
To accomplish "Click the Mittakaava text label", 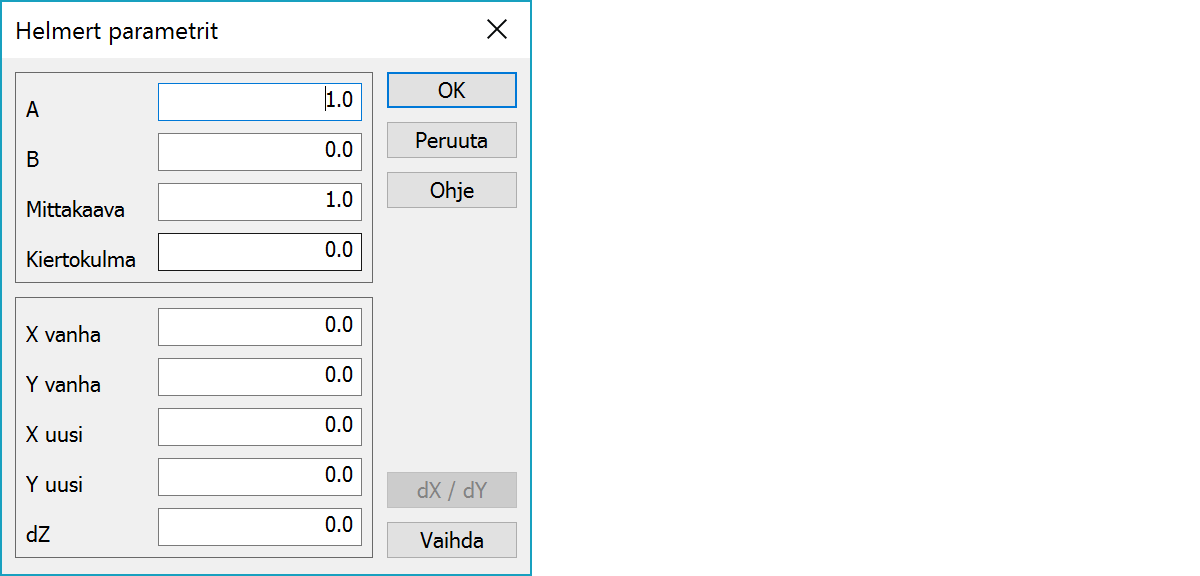I will point(76,211).
